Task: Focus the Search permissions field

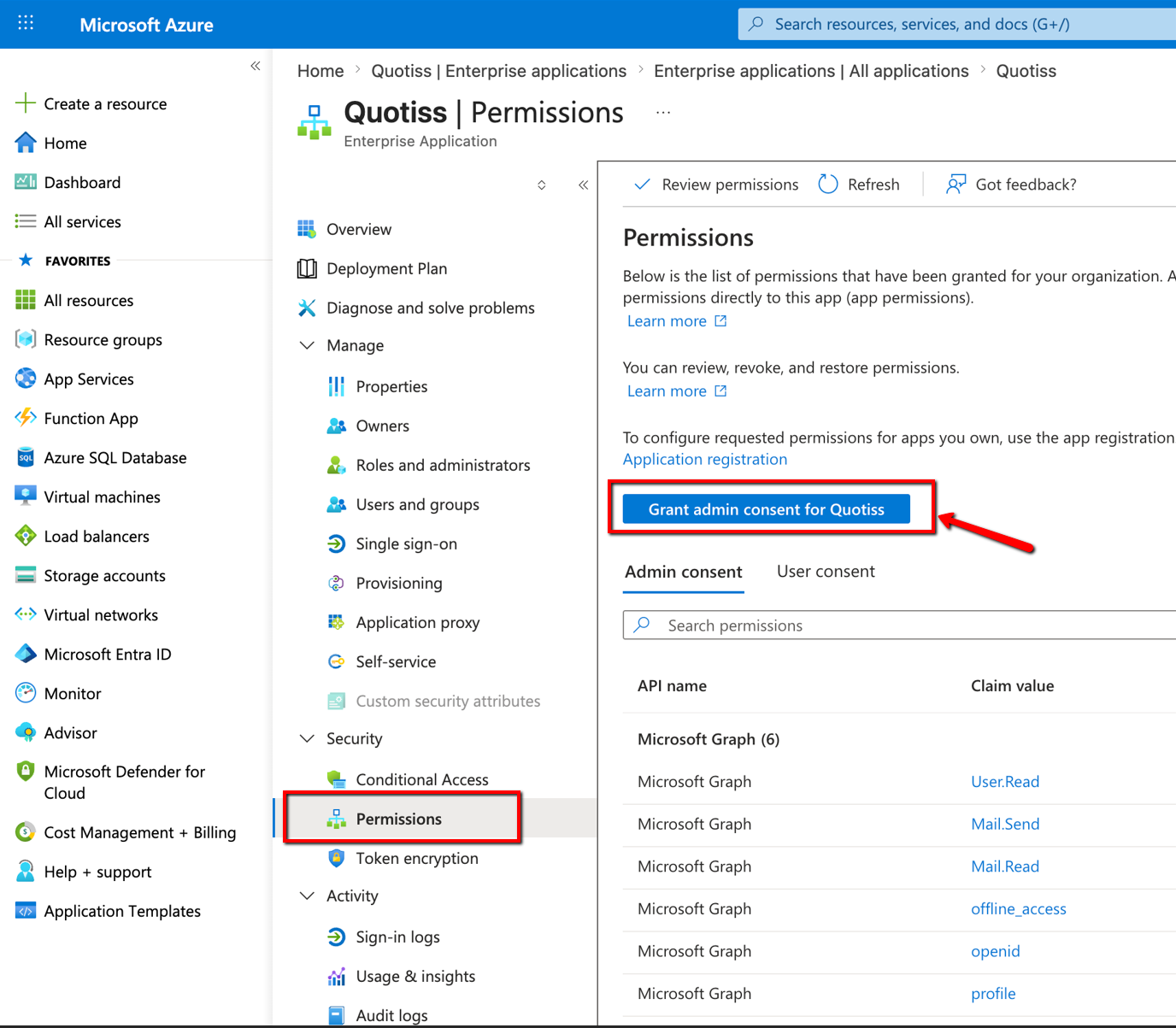Action: click(x=899, y=625)
